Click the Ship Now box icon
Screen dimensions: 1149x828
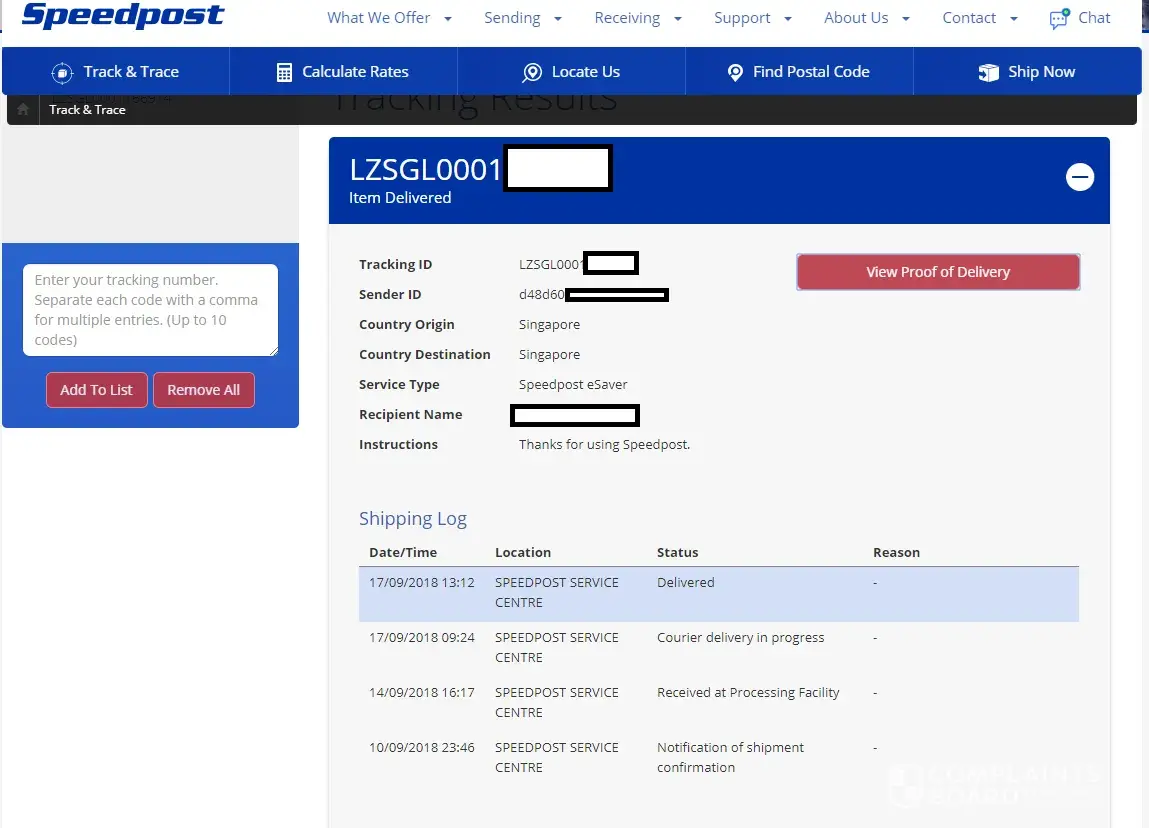tap(988, 72)
